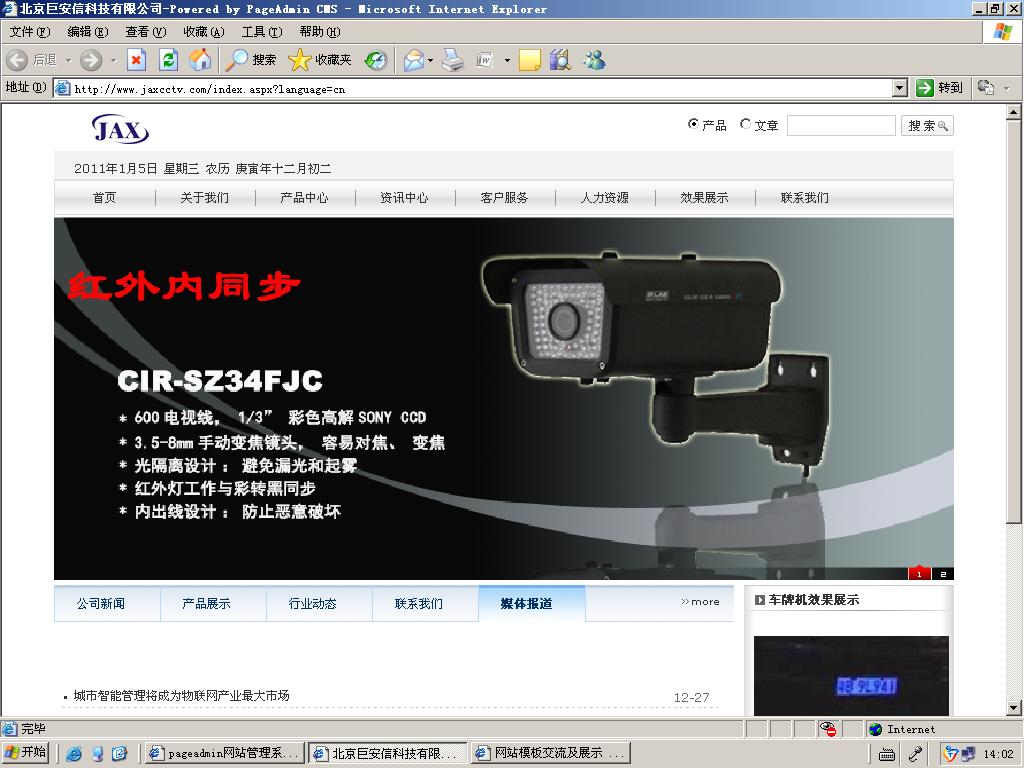Click the Back arrow button

pos(18,60)
